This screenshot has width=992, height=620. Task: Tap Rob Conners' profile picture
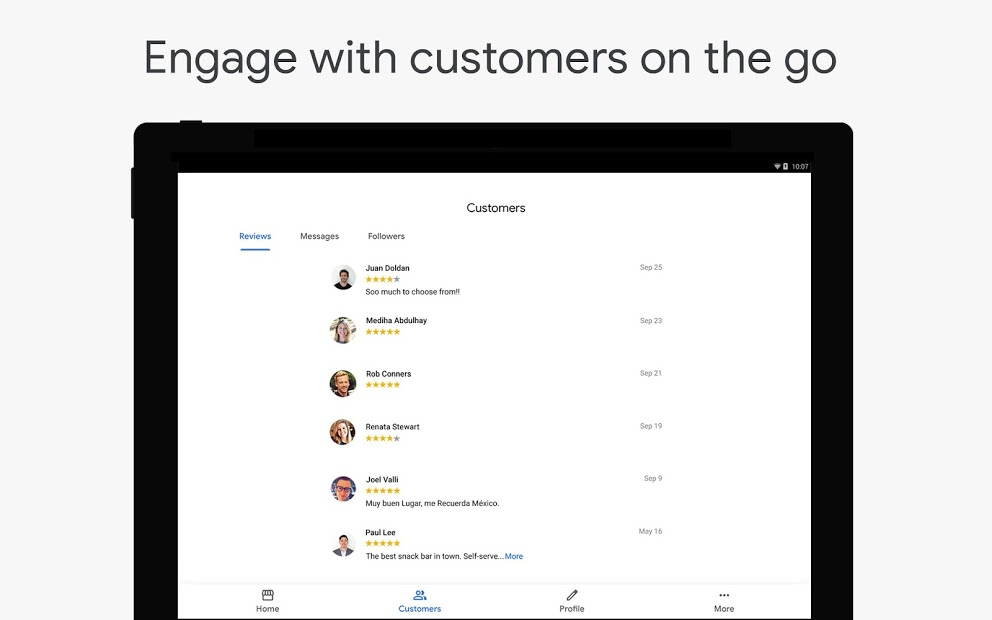click(x=343, y=383)
